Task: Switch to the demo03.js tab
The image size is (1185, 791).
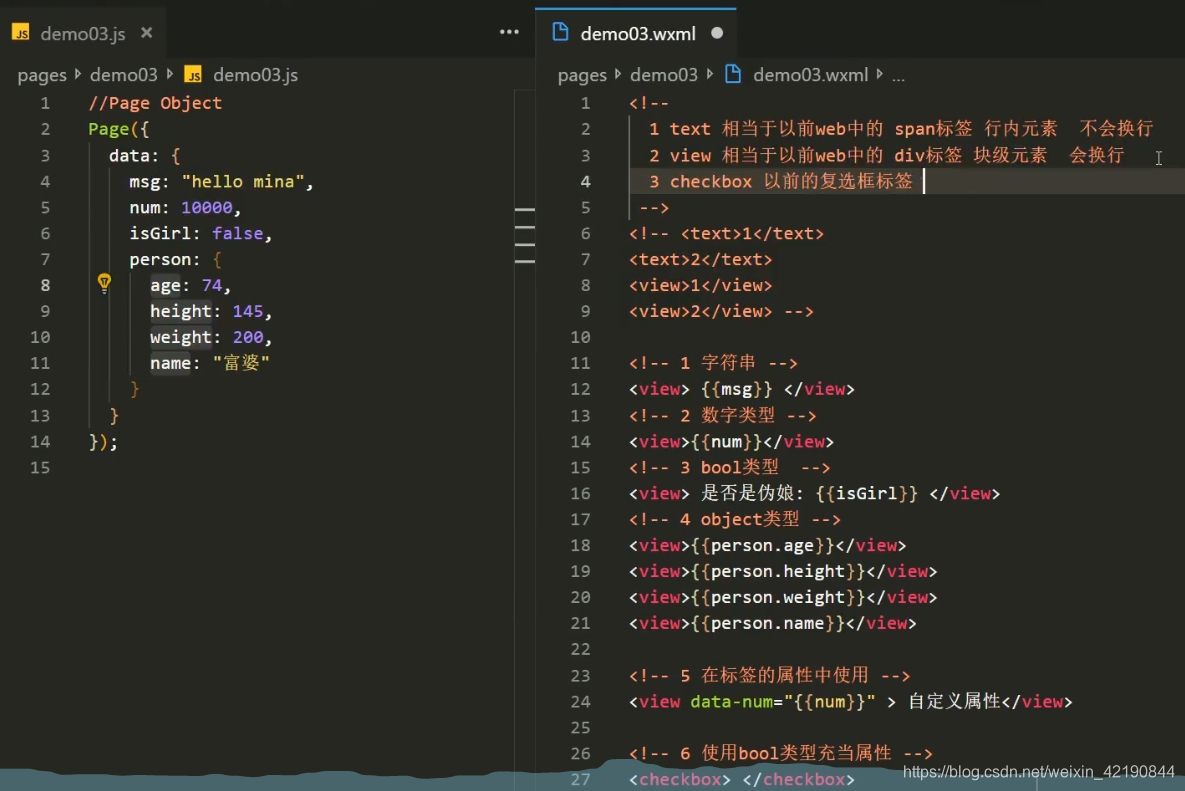Action: [82, 34]
